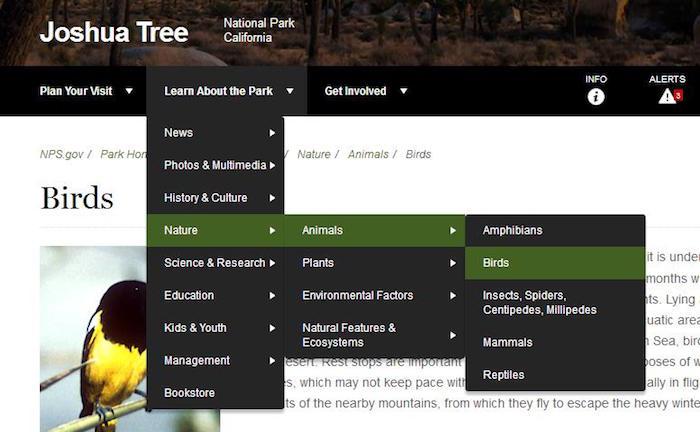Select Animals in the Nature submenu
Image resolution: width=700 pixels, height=432 pixels.
coord(374,230)
